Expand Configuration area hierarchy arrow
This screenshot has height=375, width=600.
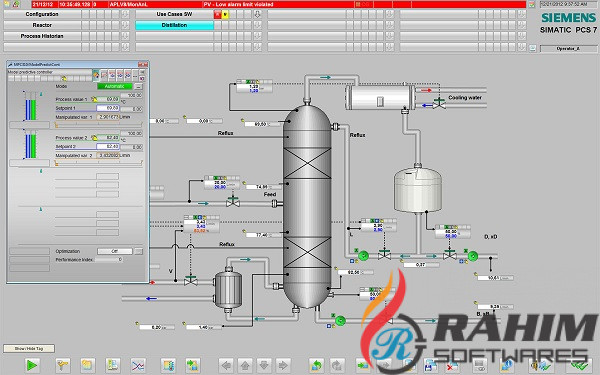pyautogui.click(x=125, y=14)
